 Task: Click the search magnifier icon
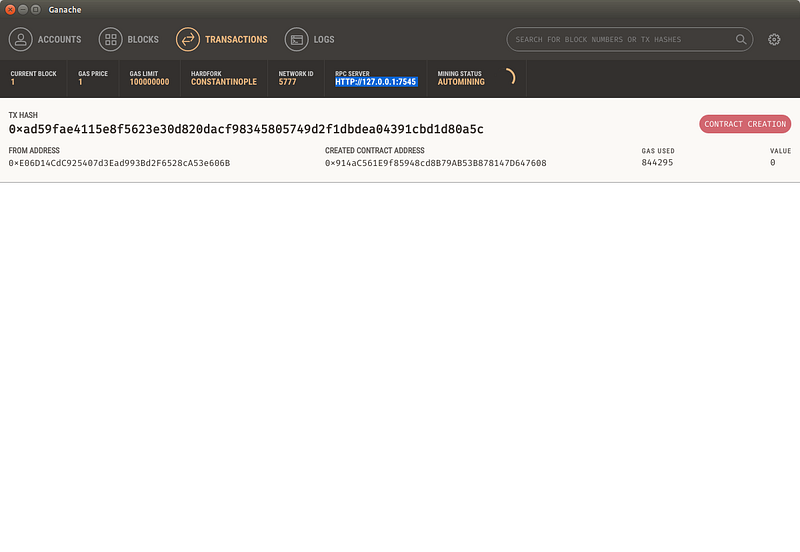tap(741, 39)
